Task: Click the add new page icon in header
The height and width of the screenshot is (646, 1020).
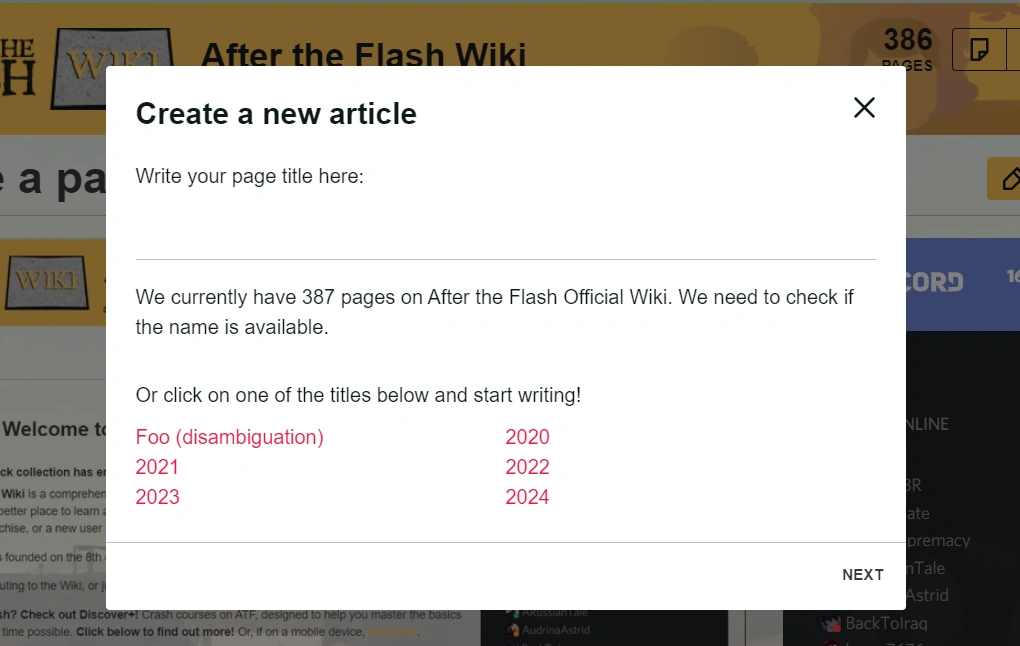Action: point(979,50)
